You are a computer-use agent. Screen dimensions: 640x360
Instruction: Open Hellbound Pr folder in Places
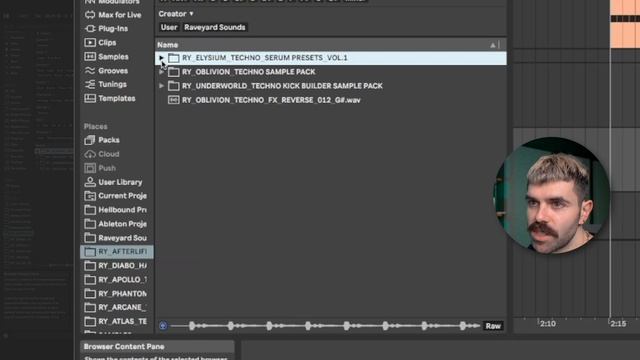tap(116, 210)
